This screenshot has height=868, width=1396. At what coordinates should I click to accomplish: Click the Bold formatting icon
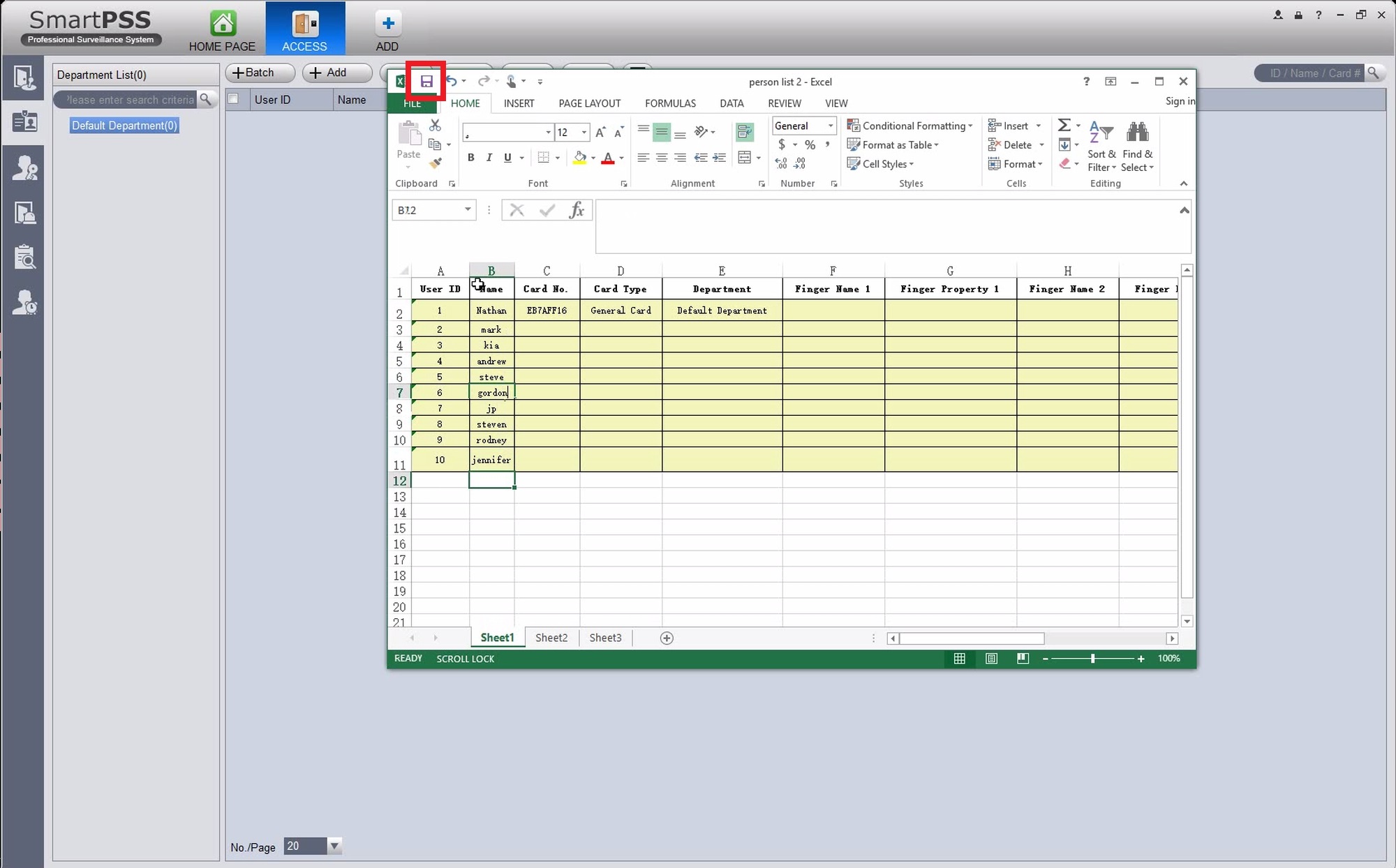tap(470, 158)
